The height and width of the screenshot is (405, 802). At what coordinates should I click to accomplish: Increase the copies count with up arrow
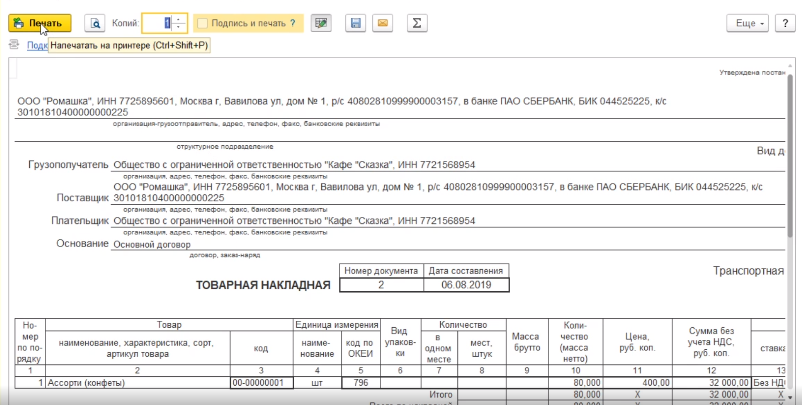(x=180, y=18)
